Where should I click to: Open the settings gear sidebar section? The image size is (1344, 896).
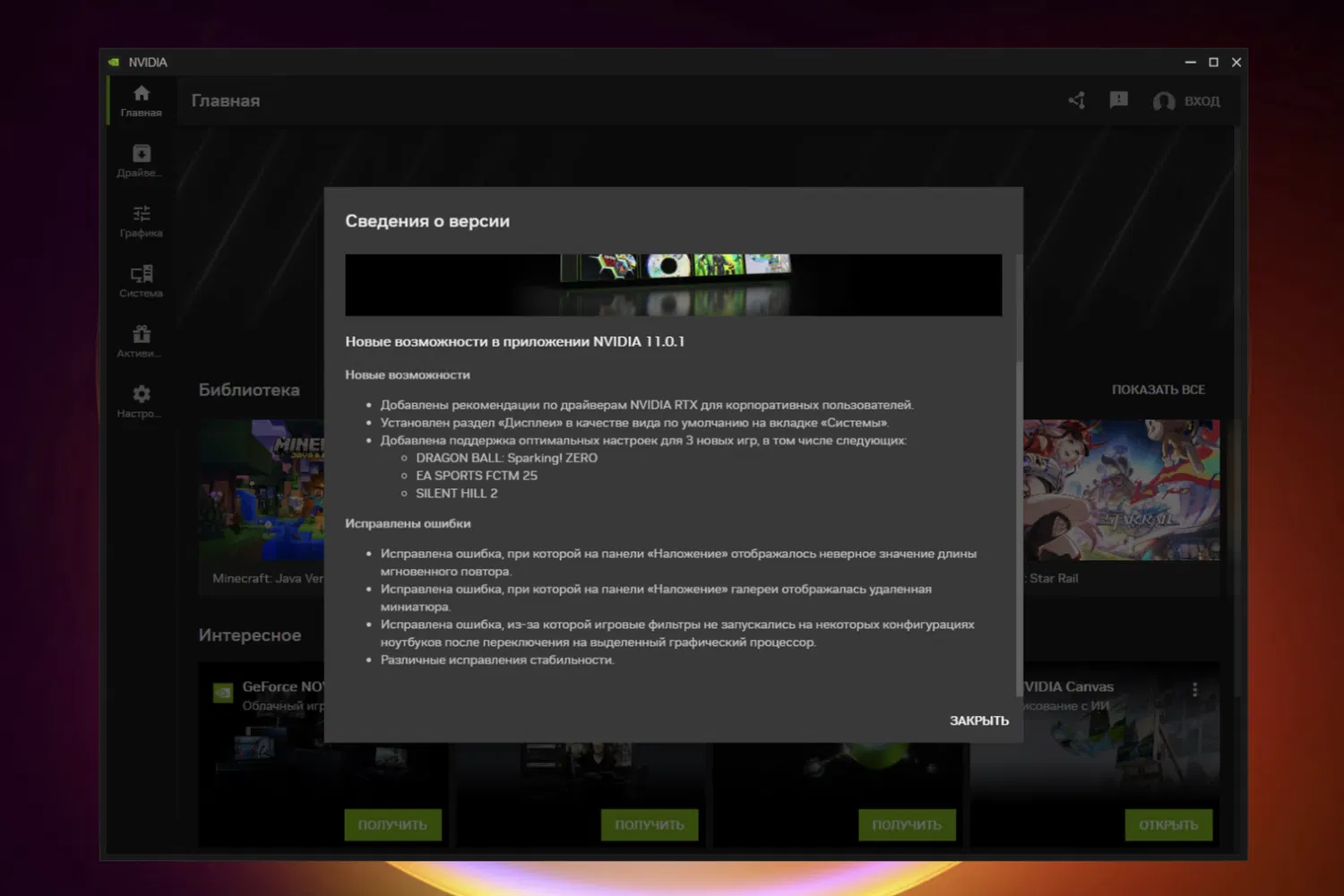point(142,401)
